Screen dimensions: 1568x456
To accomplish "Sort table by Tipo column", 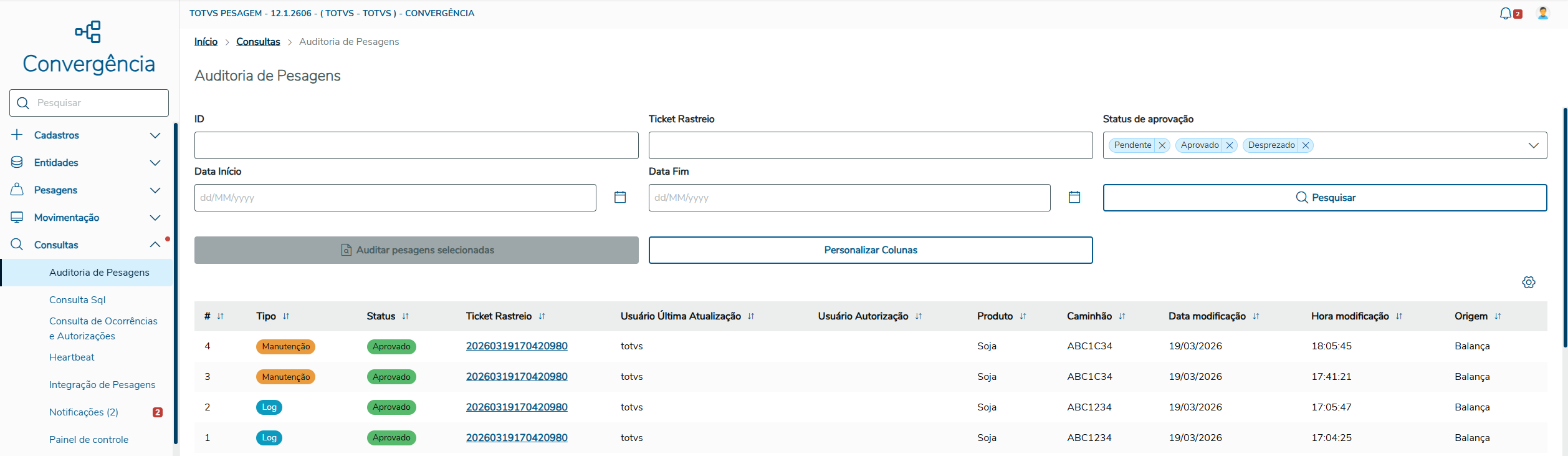I will (x=286, y=316).
